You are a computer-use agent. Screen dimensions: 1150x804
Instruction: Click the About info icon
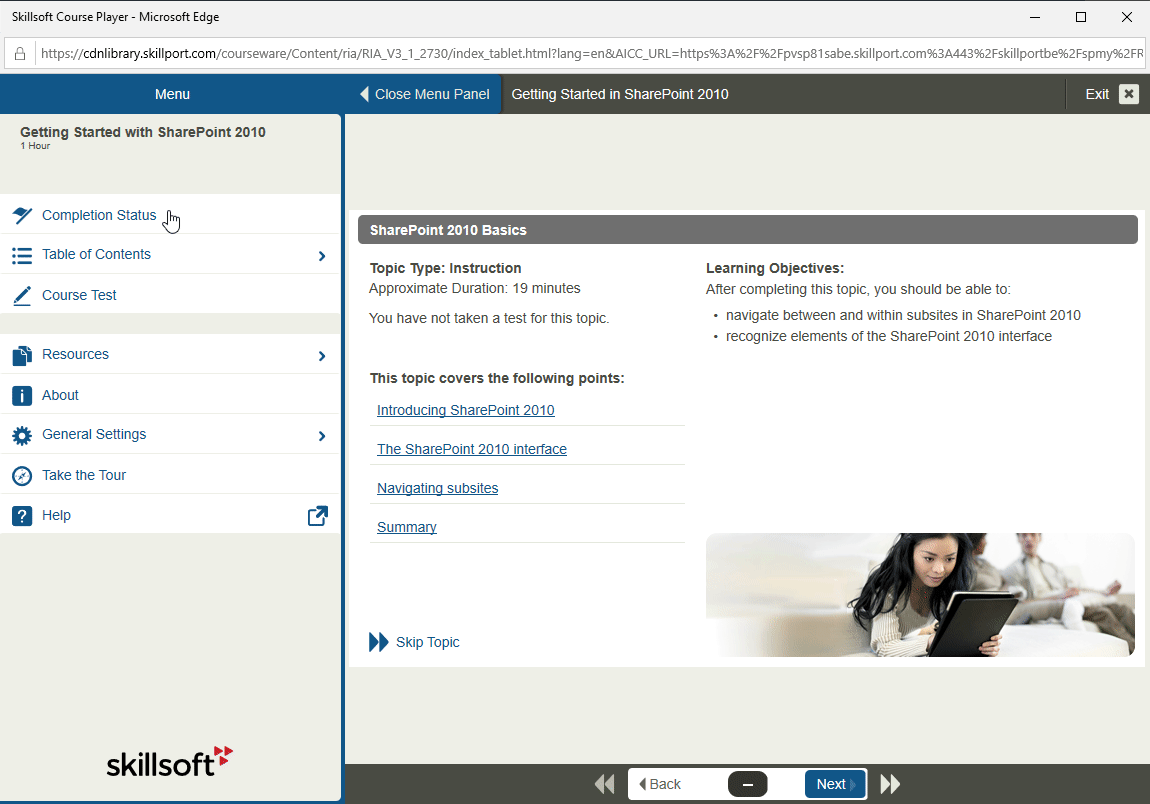click(x=22, y=396)
